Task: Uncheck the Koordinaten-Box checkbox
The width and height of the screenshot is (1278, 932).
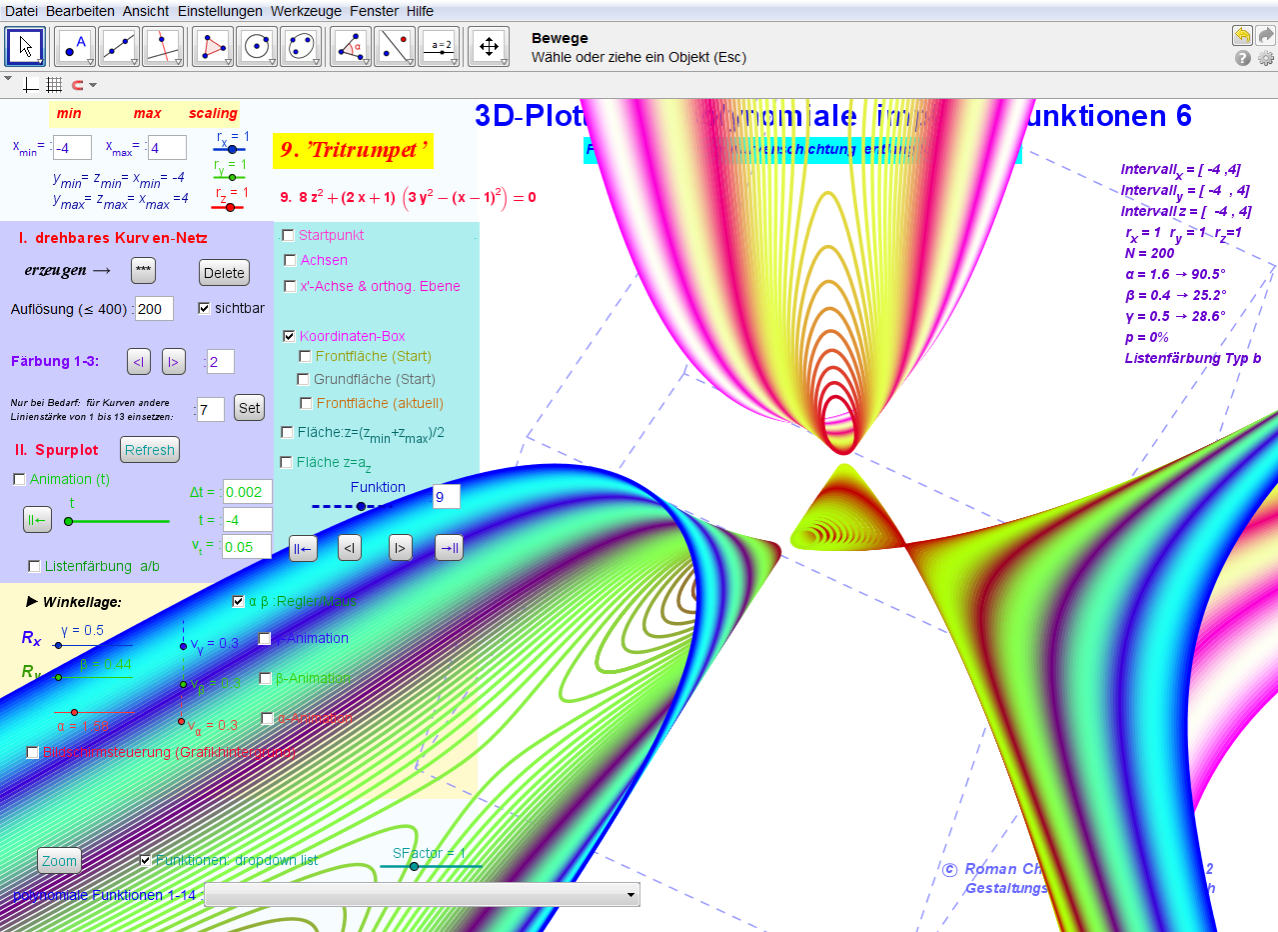Action: pyautogui.click(x=290, y=336)
